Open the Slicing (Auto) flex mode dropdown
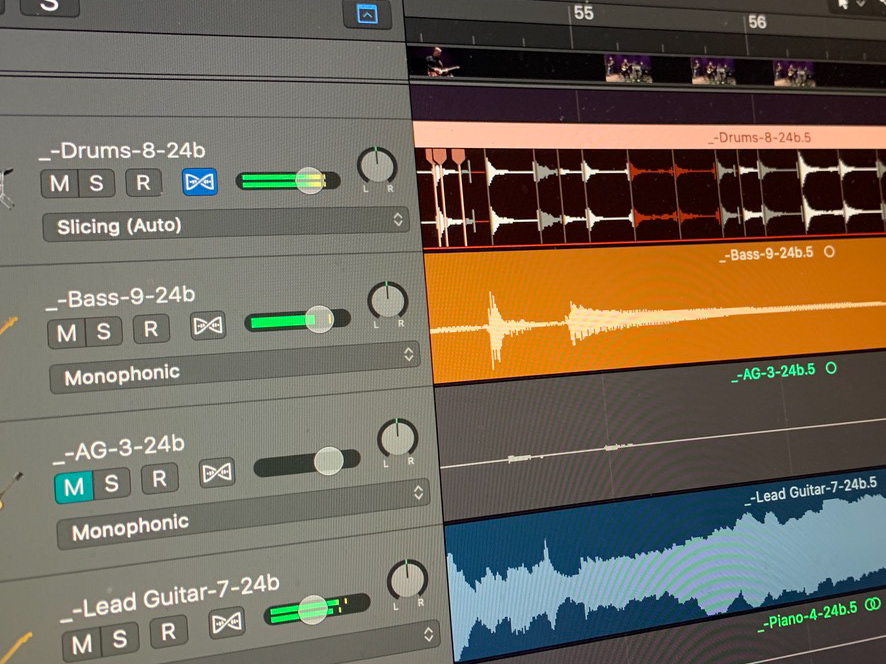 coord(226,224)
